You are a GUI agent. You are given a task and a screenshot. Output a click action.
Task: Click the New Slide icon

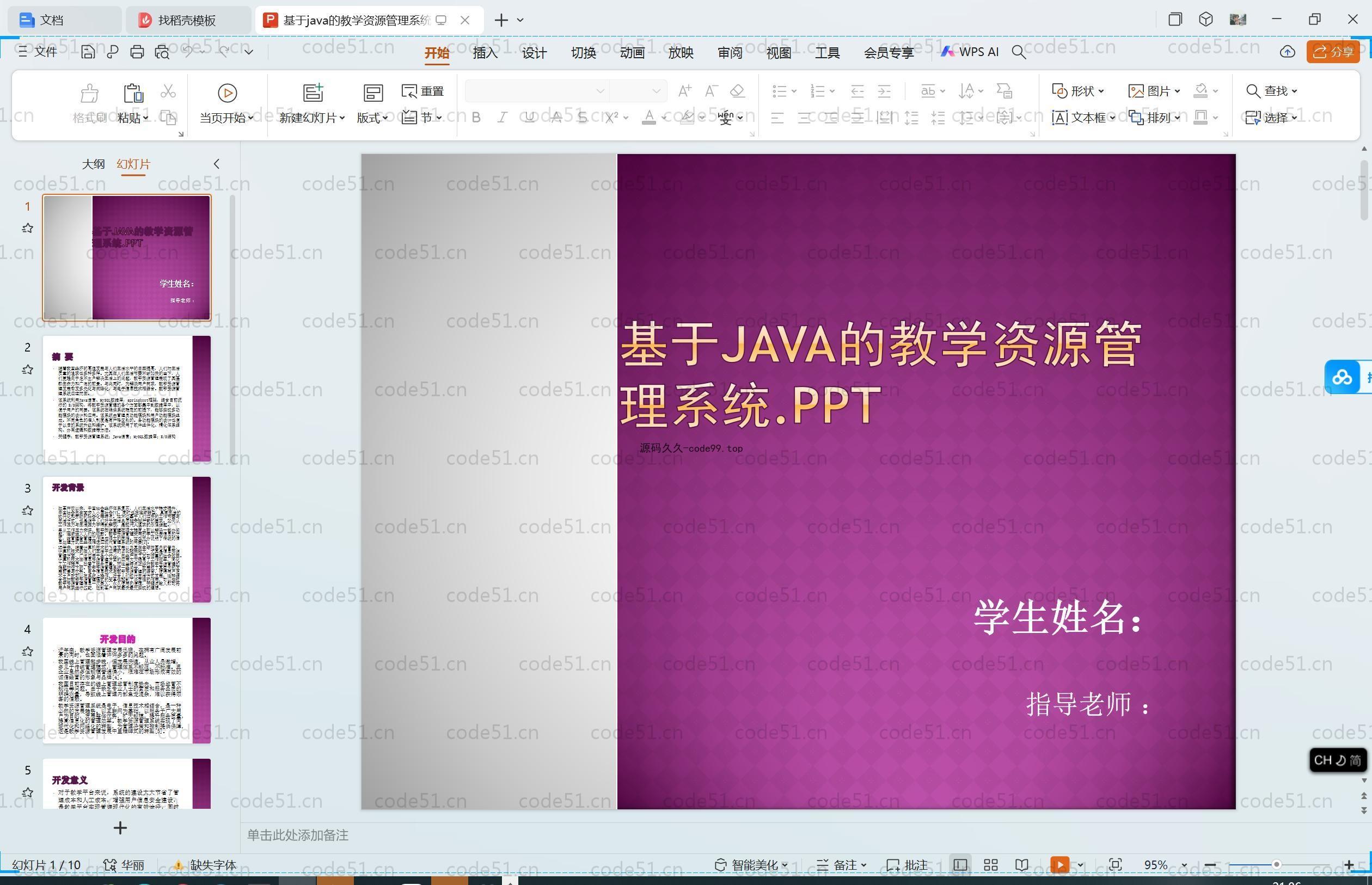point(313,93)
